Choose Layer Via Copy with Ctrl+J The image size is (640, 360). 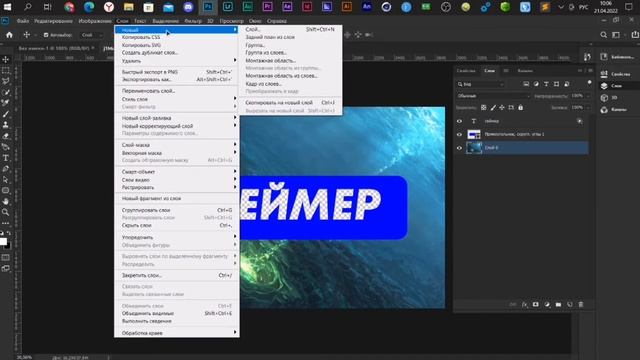tap(291, 102)
